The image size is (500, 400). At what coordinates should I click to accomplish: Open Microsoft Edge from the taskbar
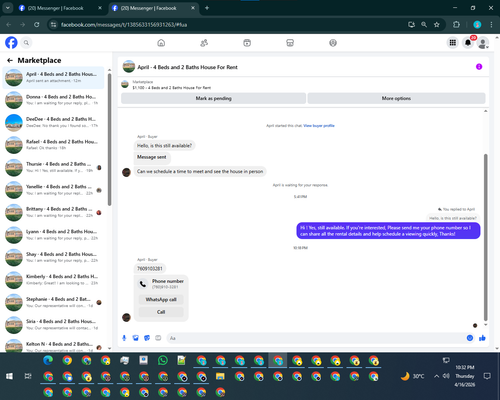click(48, 360)
